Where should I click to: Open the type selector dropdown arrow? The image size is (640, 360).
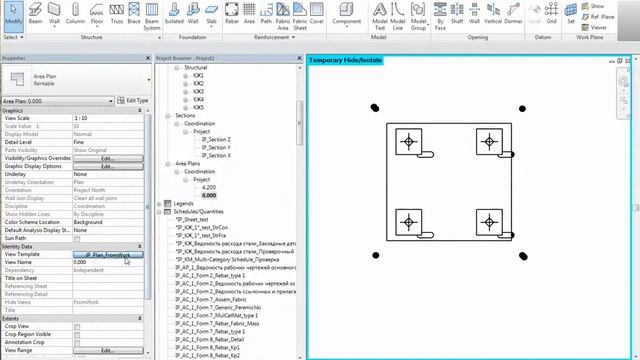pyautogui.click(x=149, y=80)
